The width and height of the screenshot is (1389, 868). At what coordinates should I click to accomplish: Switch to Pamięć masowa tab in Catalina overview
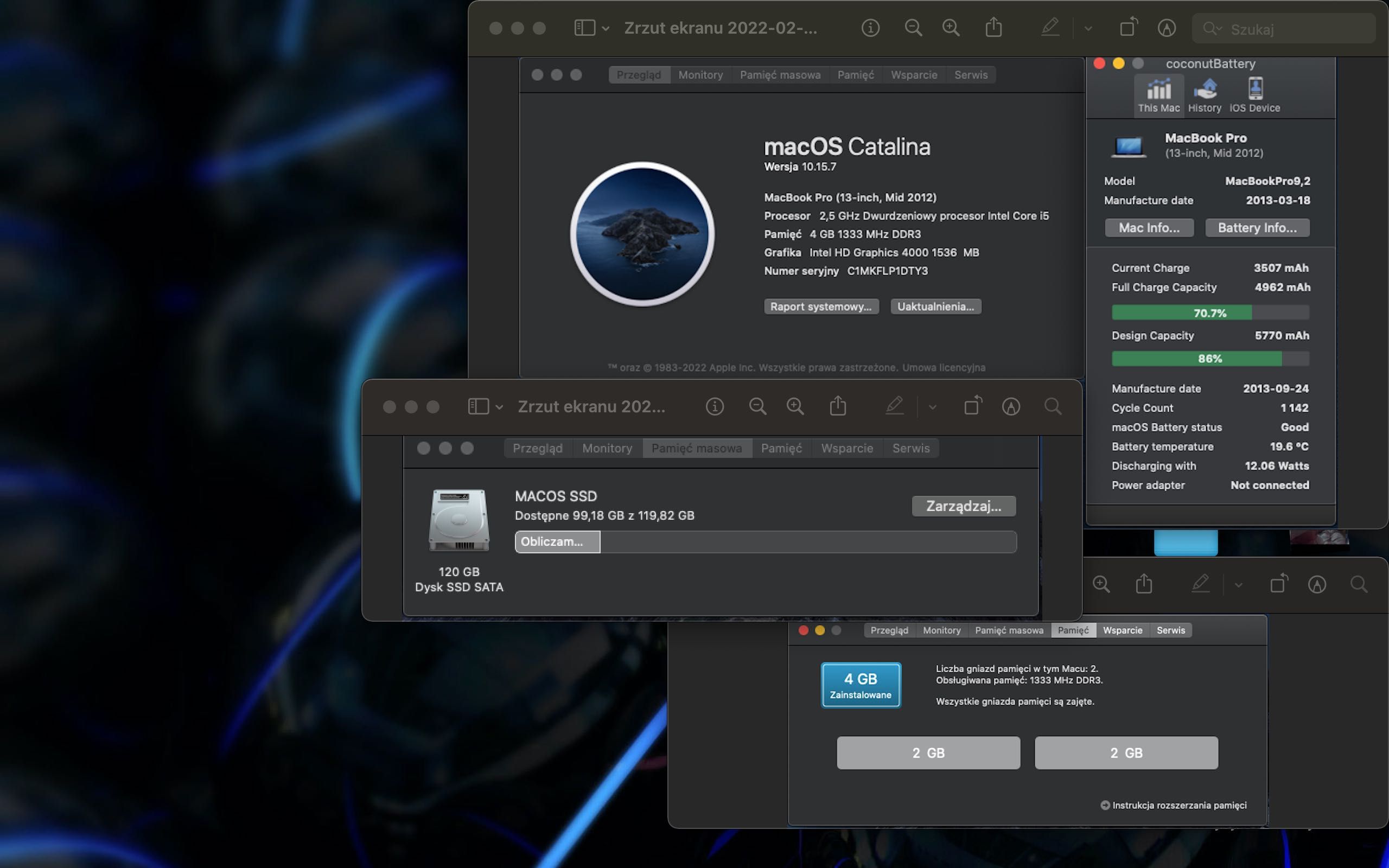click(780, 75)
